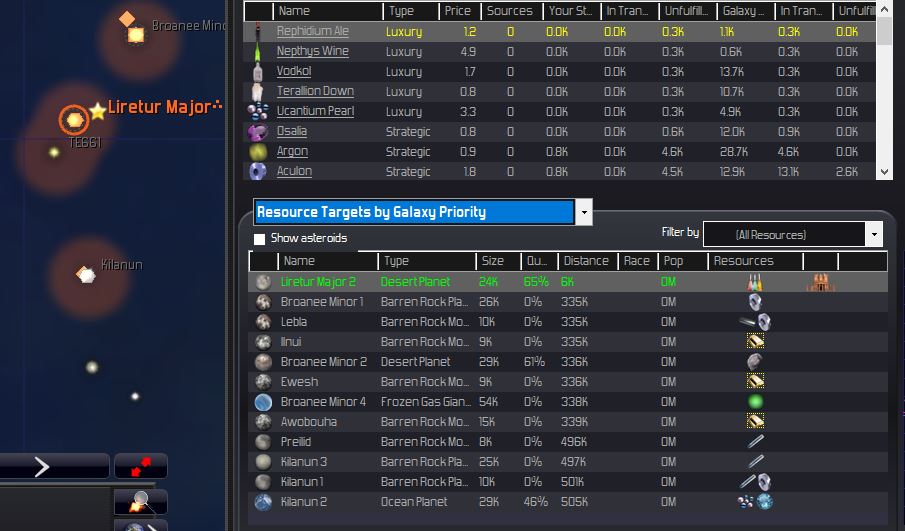Sort resources by the Sources column header
Image resolution: width=905 pixels, height=531 pixels.
(x=511, y=11)
